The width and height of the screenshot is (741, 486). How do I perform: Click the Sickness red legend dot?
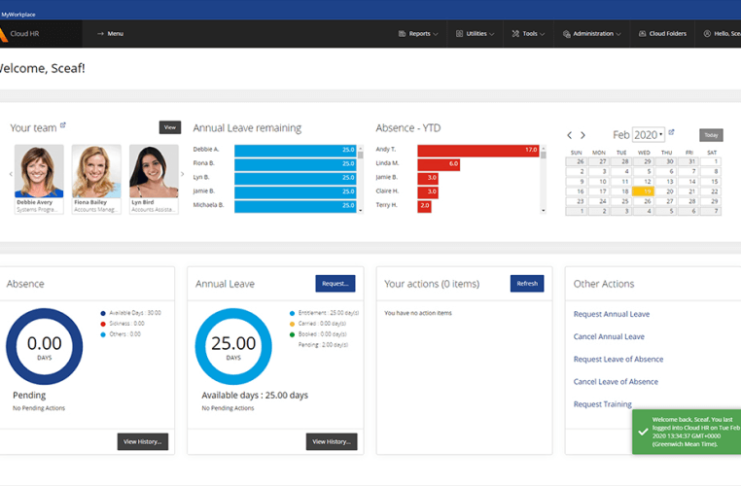point(103,324)
